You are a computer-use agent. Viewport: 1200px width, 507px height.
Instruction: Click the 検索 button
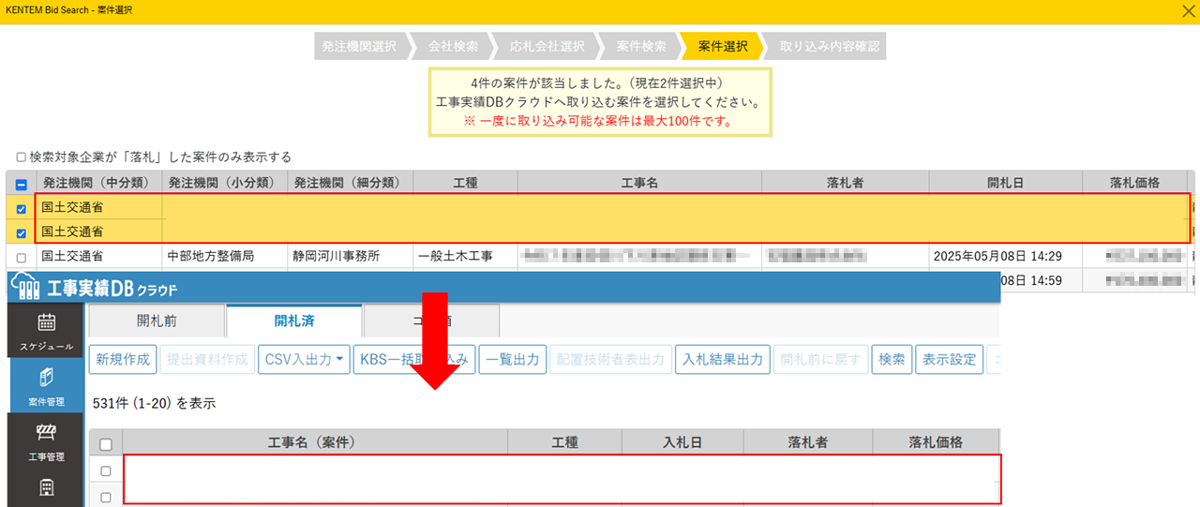pos(891,360)
